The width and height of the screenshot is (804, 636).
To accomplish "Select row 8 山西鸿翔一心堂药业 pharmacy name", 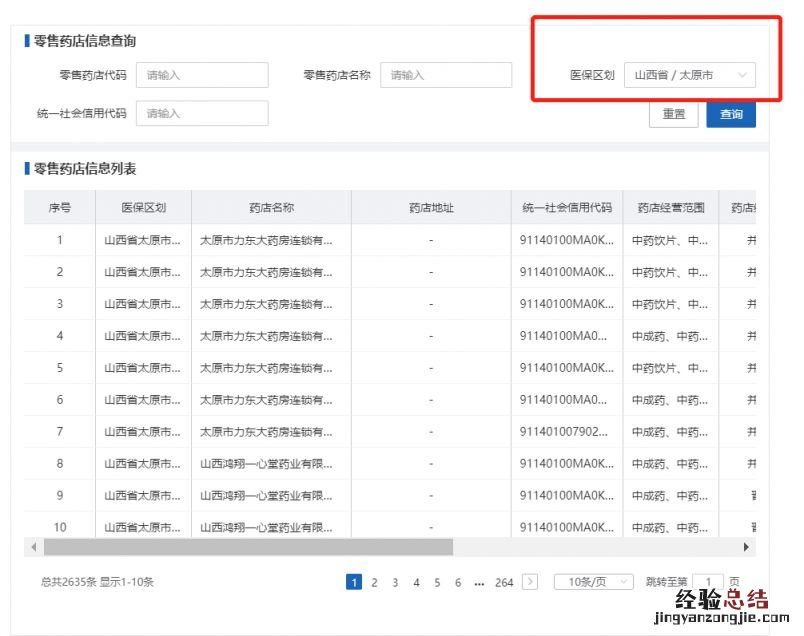I will (266, 464).
